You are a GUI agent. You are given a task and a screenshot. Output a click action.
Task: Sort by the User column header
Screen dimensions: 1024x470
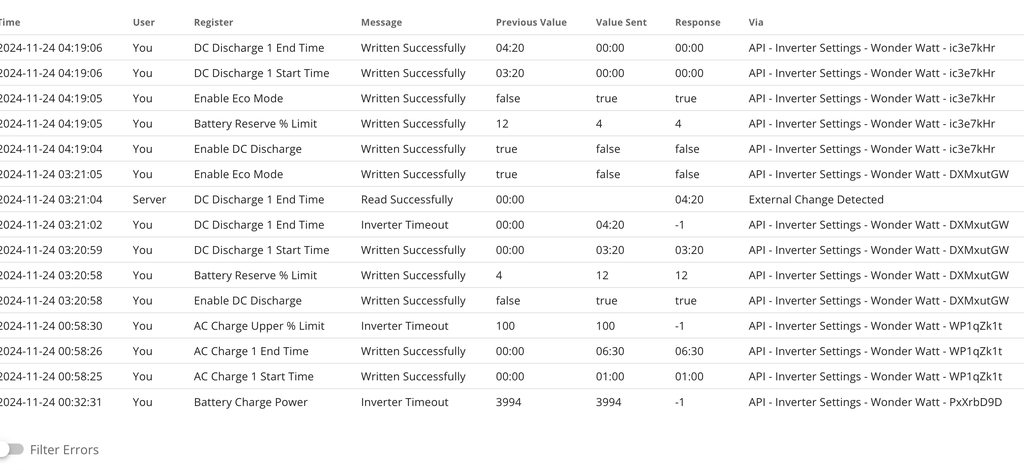144,22
